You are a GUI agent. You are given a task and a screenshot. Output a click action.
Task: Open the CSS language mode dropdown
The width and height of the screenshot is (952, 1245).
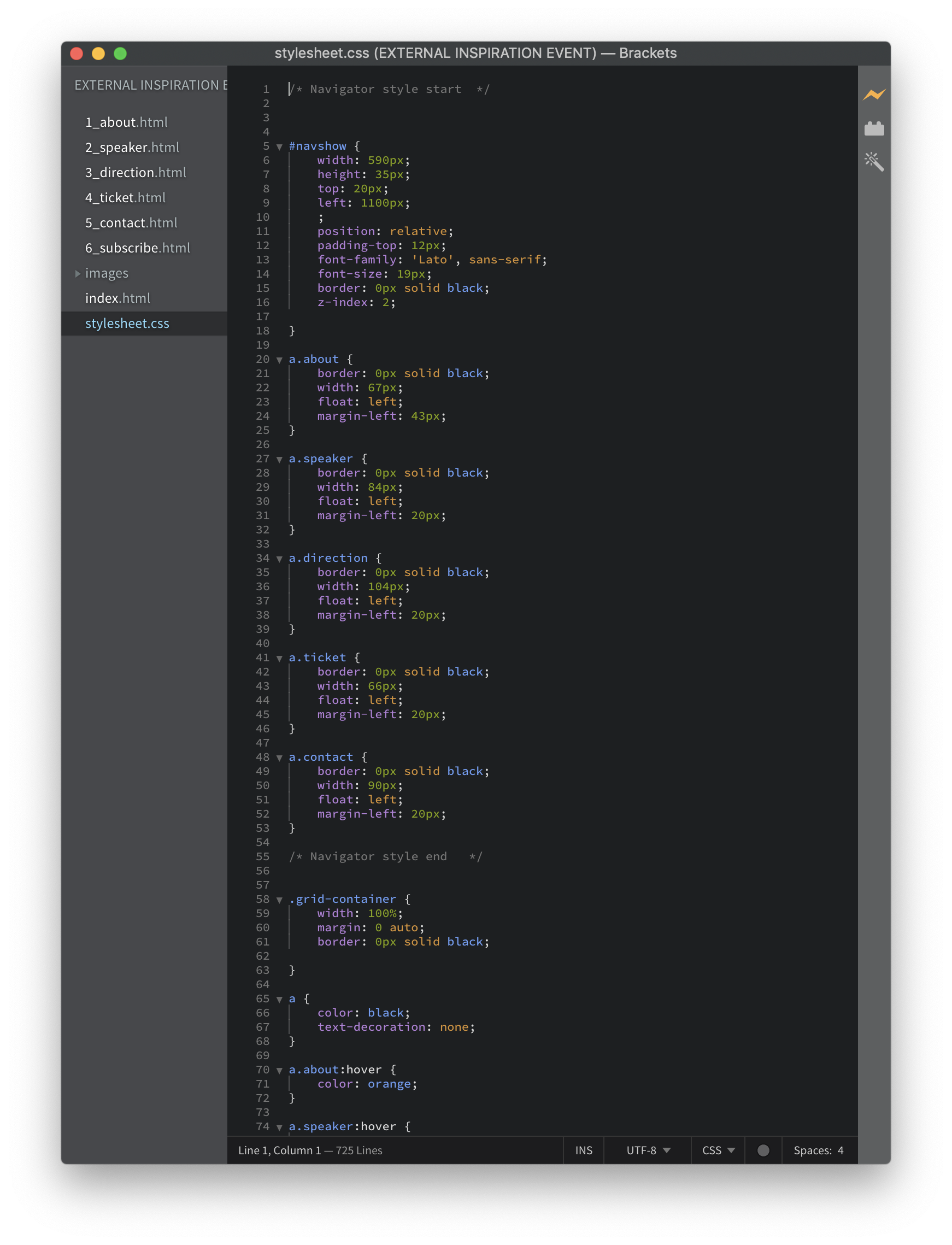point(718,1150)
